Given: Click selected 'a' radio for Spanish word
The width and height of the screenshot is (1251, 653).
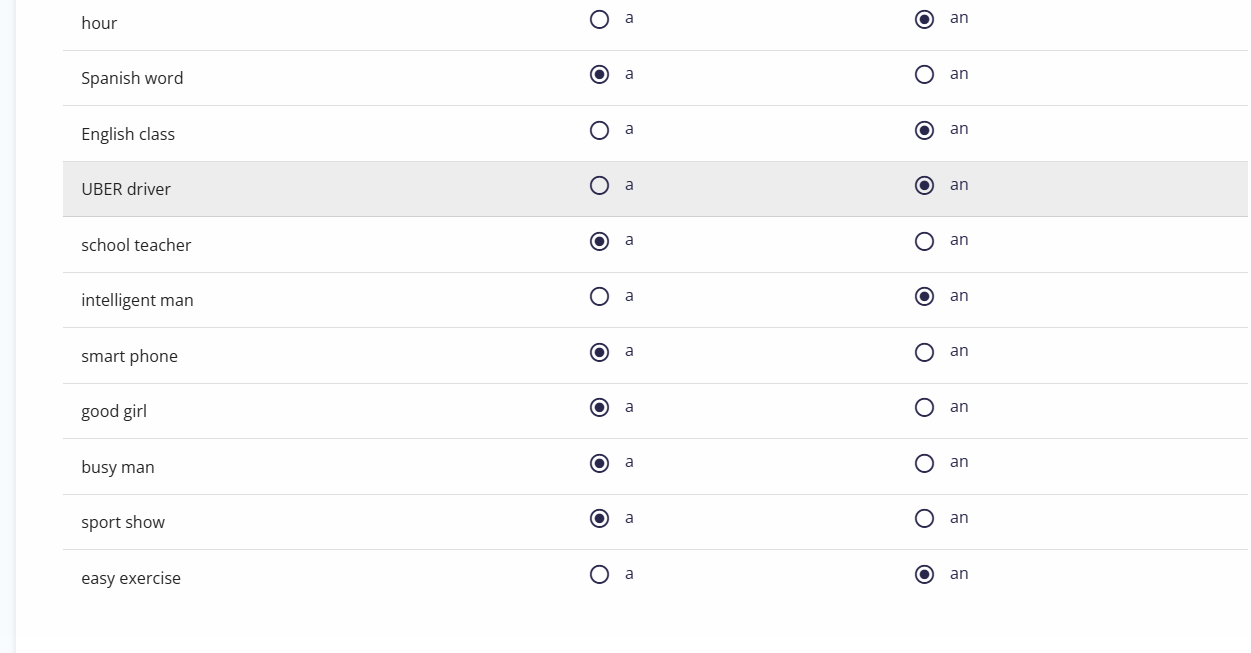Looking at the screenshot, I should 599,75.
